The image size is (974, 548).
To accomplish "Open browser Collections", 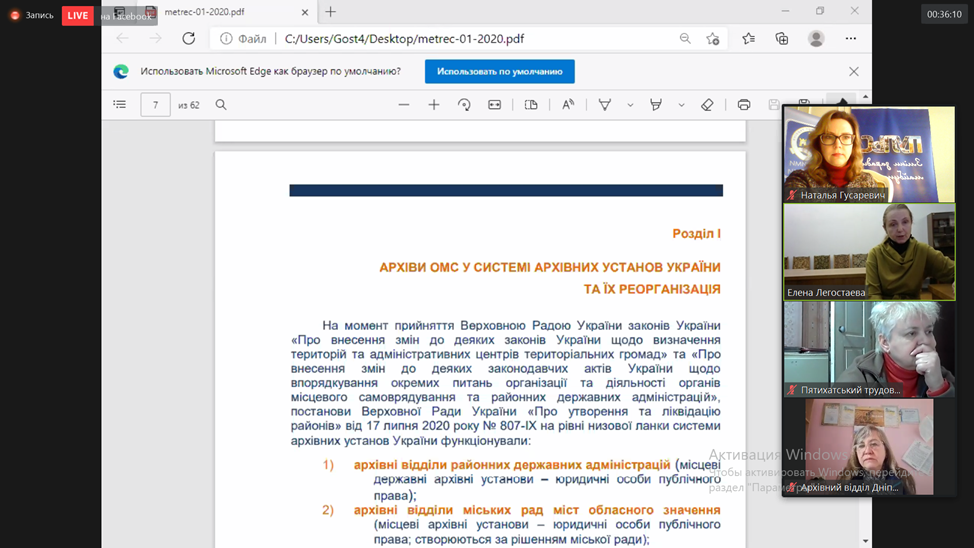I will pyautogui.click(x=782, y=39).
